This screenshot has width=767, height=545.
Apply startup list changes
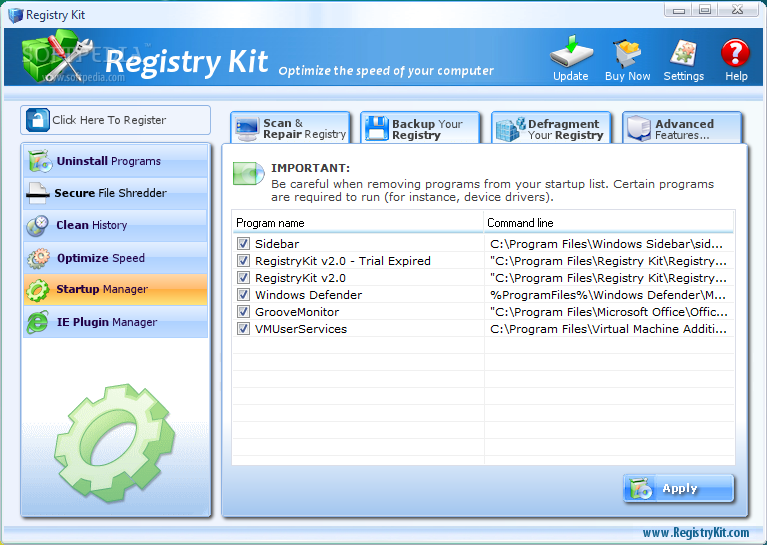coord(679,488)
